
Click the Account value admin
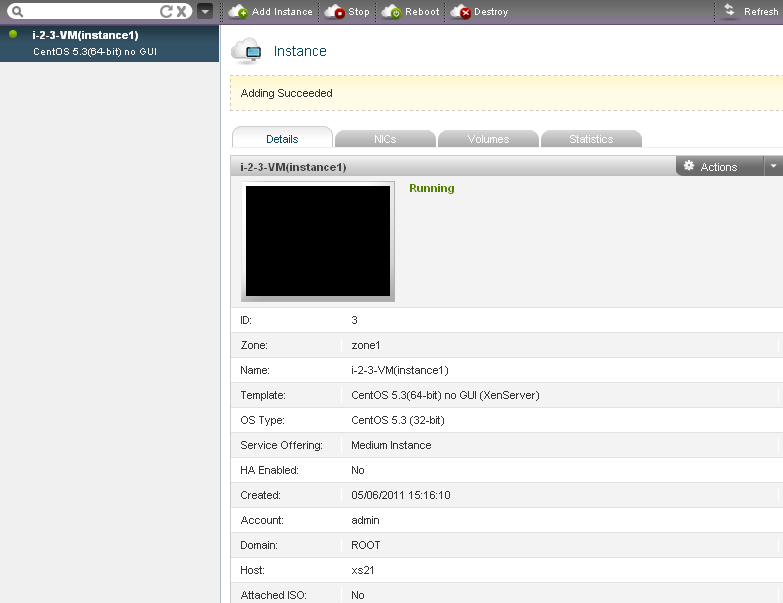(365, 520)
